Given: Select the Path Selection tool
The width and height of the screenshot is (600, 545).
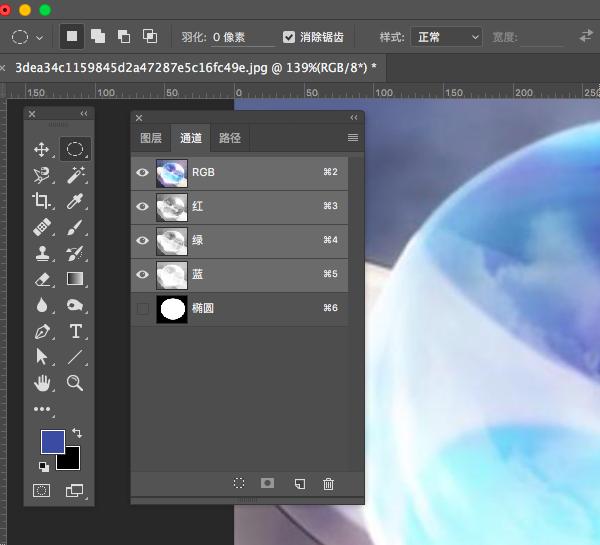Looking at the screenshot, I should (x=42, y=357).
